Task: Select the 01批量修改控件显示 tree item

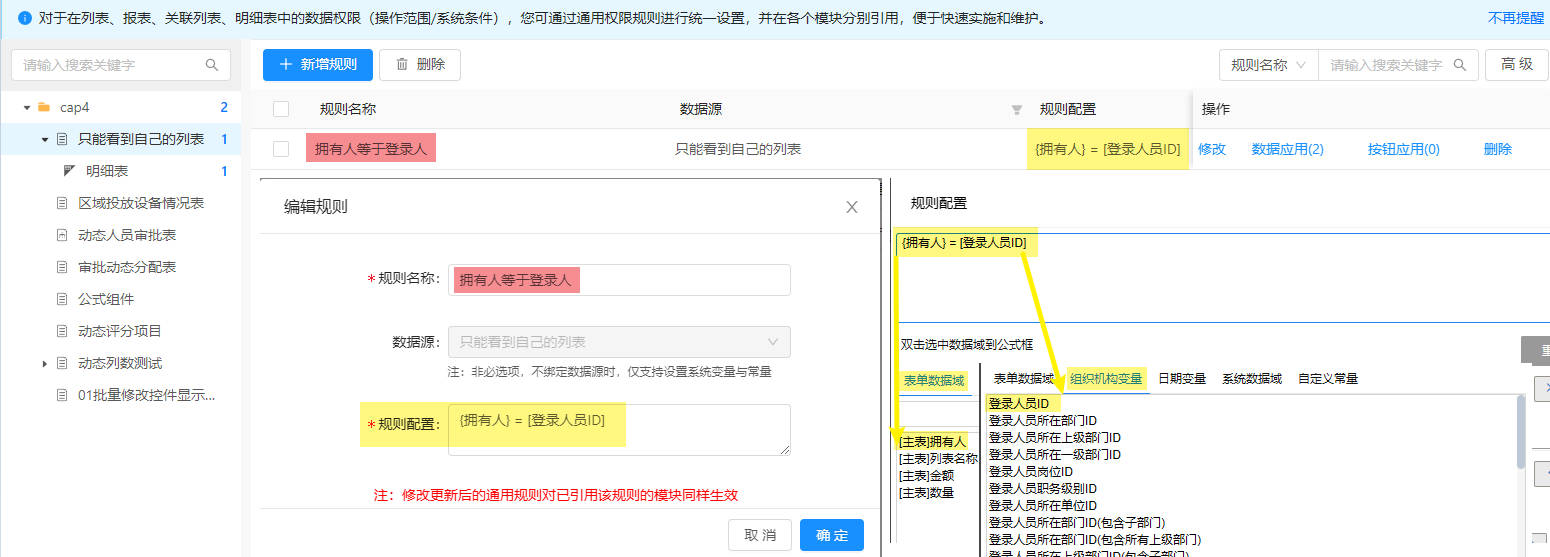Action: (x=147, y=395)
